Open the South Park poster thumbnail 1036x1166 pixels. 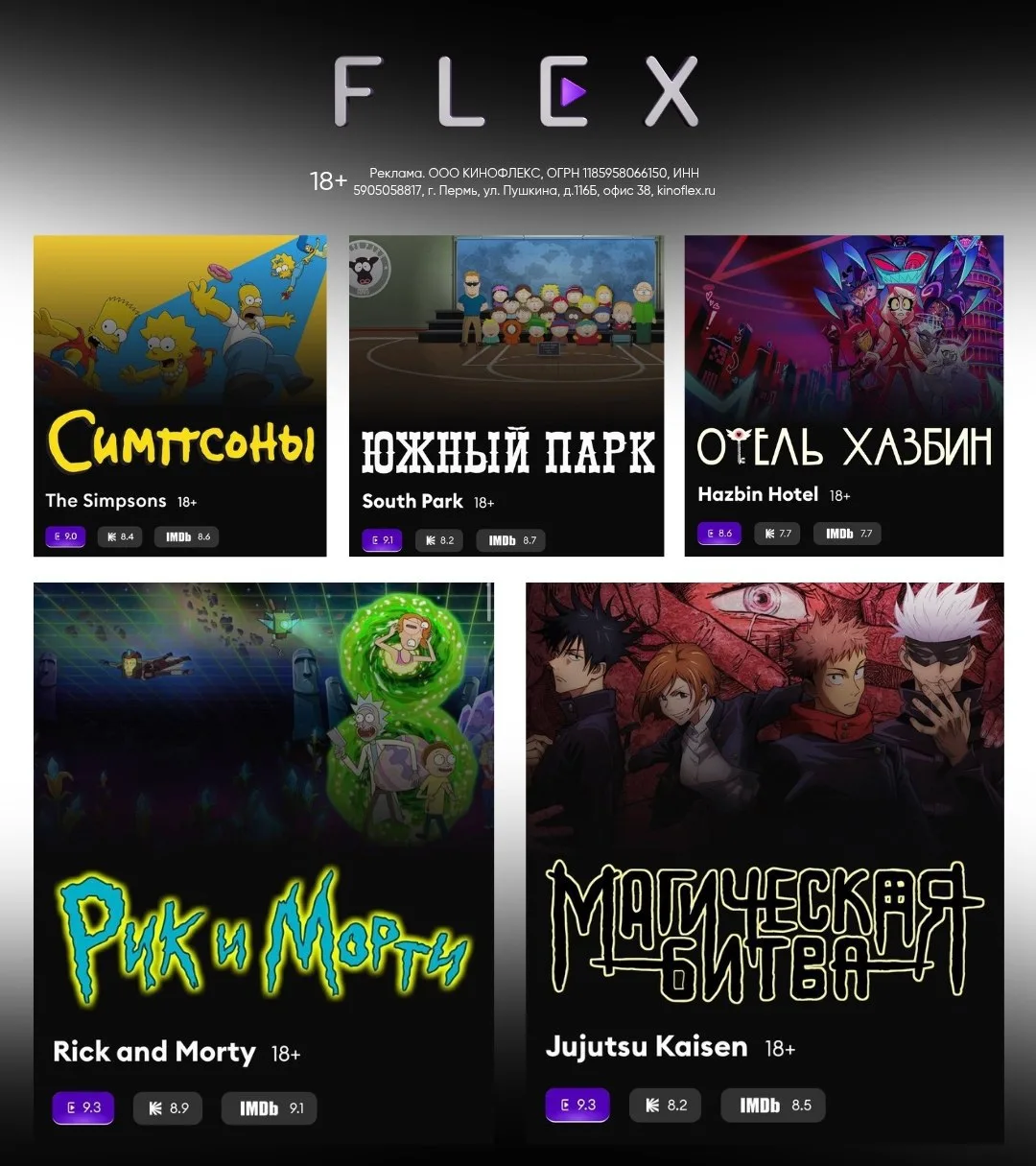tap(506, 395)
